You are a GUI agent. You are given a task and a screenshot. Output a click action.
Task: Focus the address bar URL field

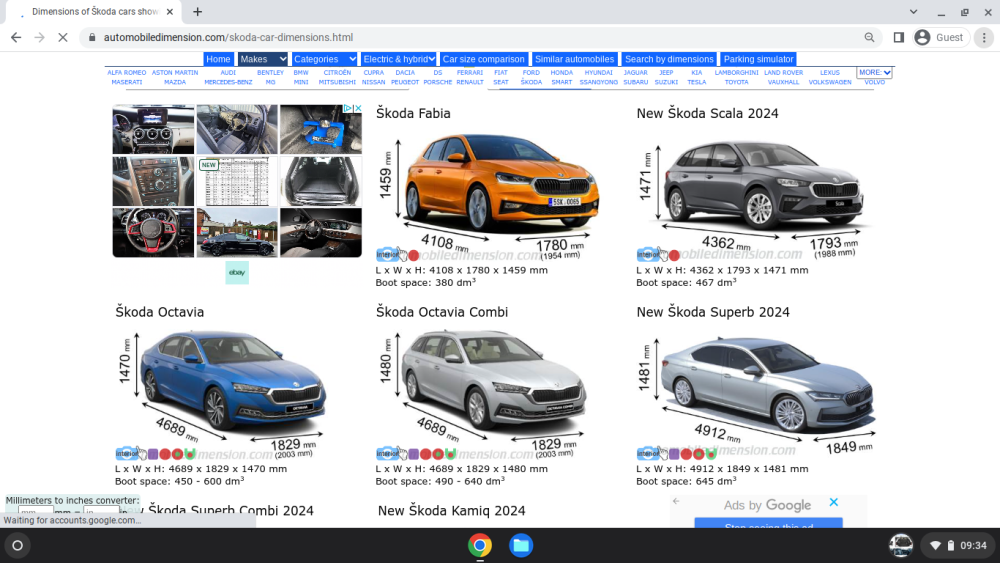tap(478, 38)
